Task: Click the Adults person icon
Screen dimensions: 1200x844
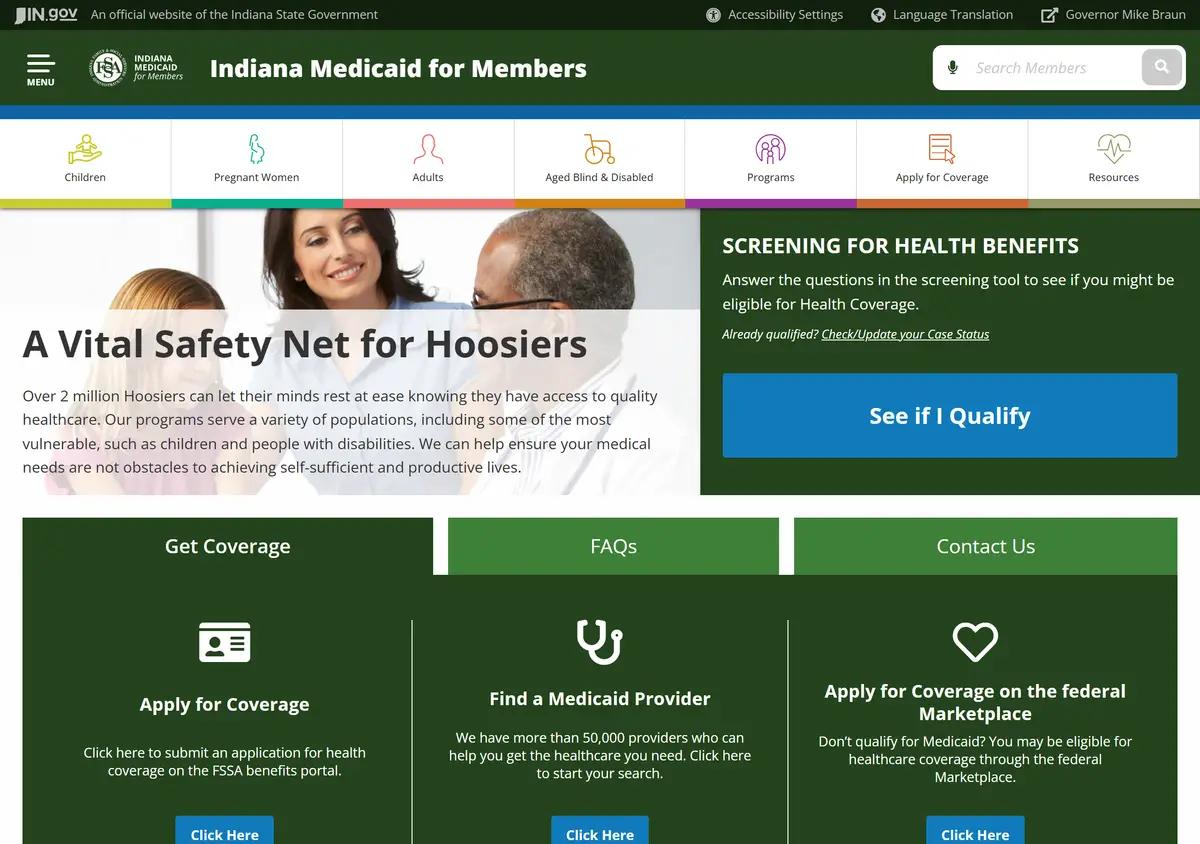Action: click(x=428, y=149)
